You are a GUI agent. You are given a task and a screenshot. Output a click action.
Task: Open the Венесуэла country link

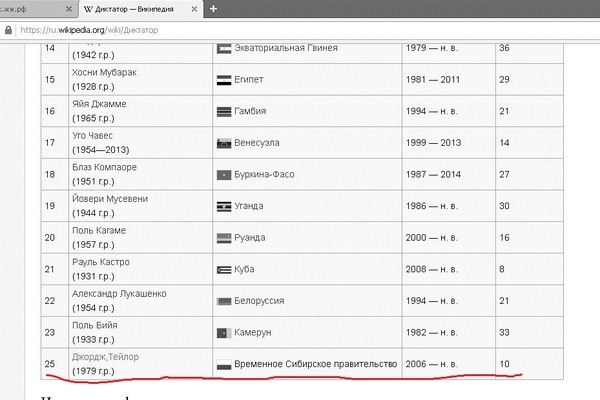point(257,143)
